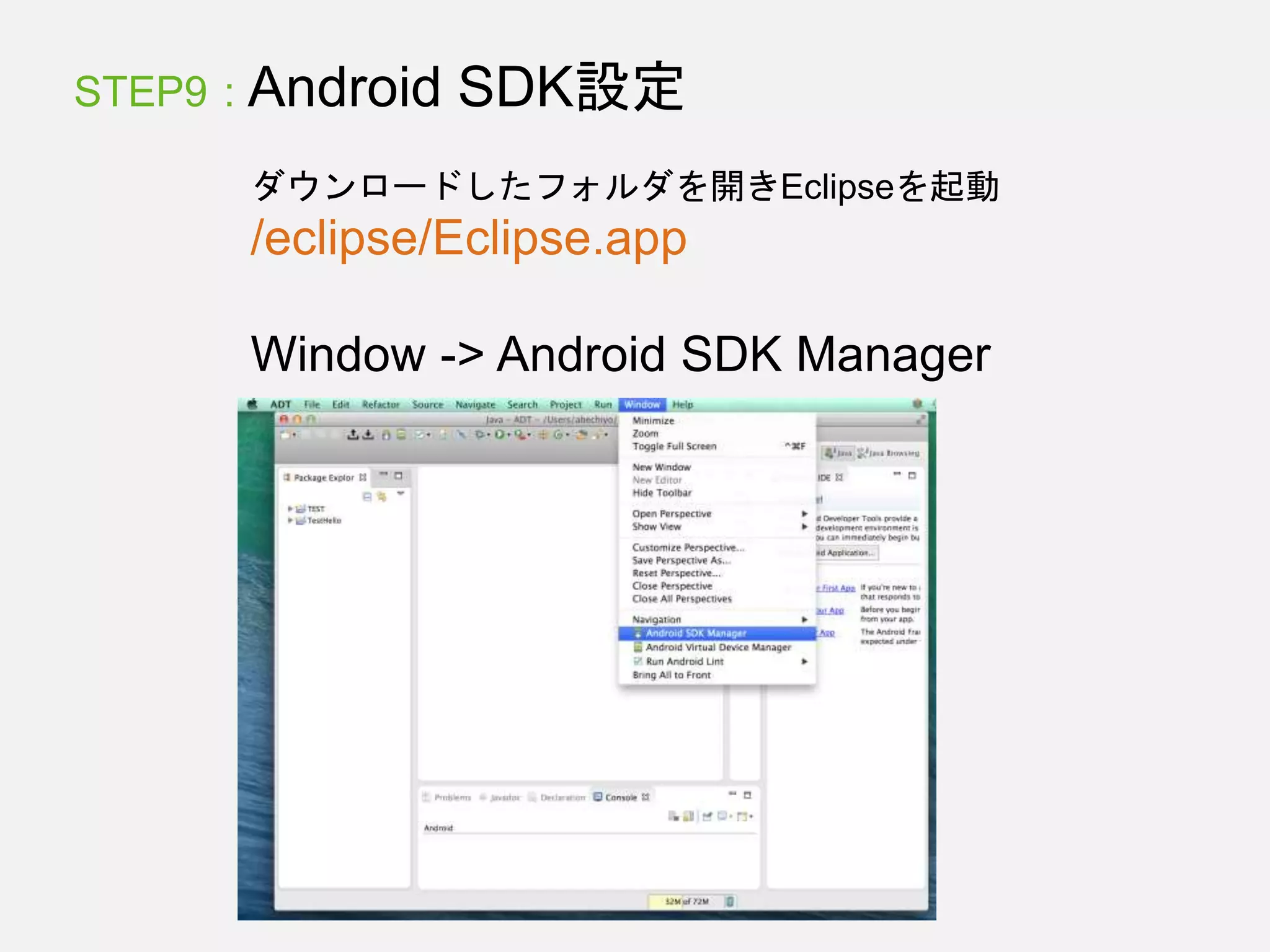This screenshot has width=1270, height=952.
Task: Click the 32M of 72M heap indicator
Action: (x=686, y=901)
